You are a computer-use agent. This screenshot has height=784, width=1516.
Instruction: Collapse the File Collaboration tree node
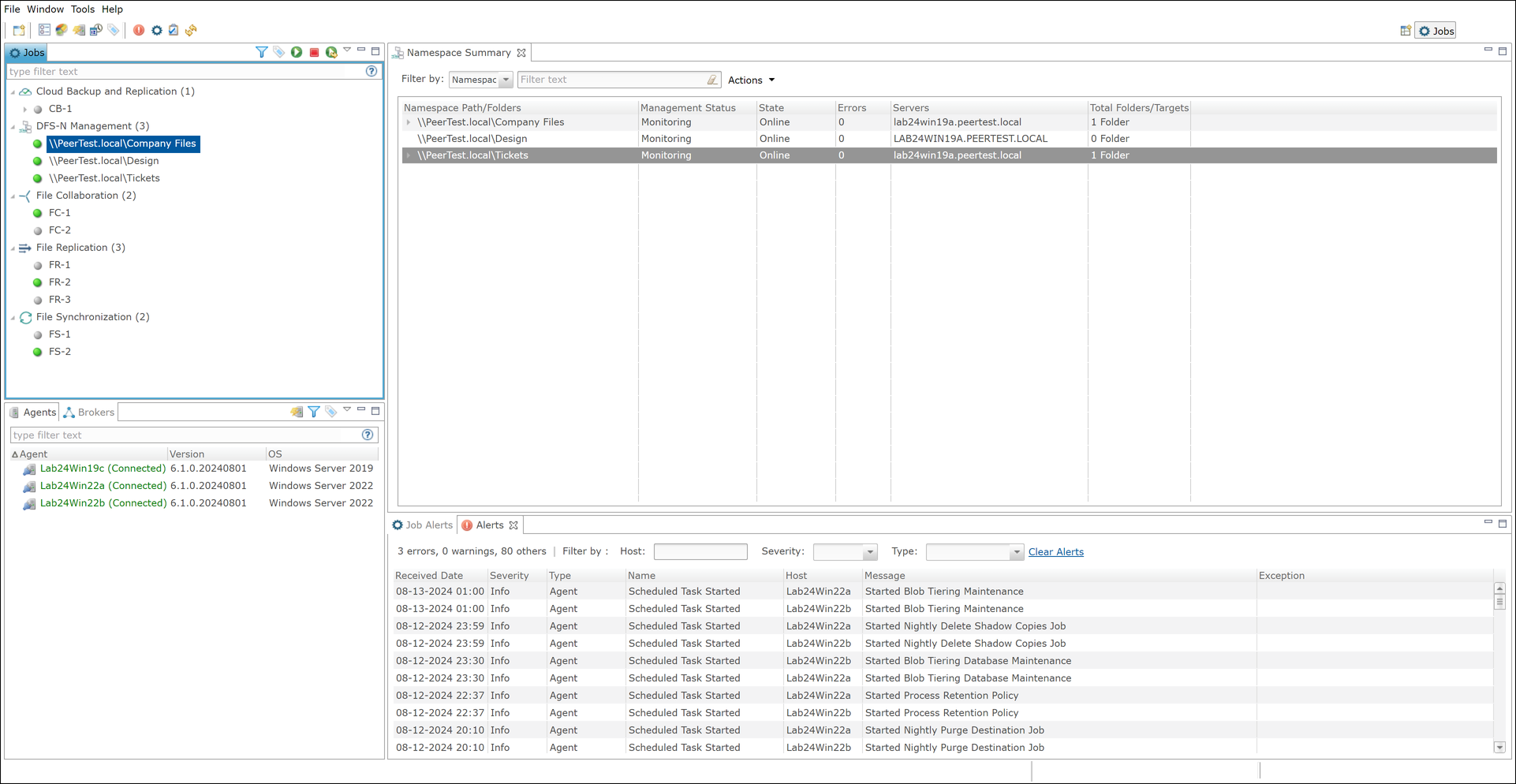pyautogui.click(x=13, y=196)
